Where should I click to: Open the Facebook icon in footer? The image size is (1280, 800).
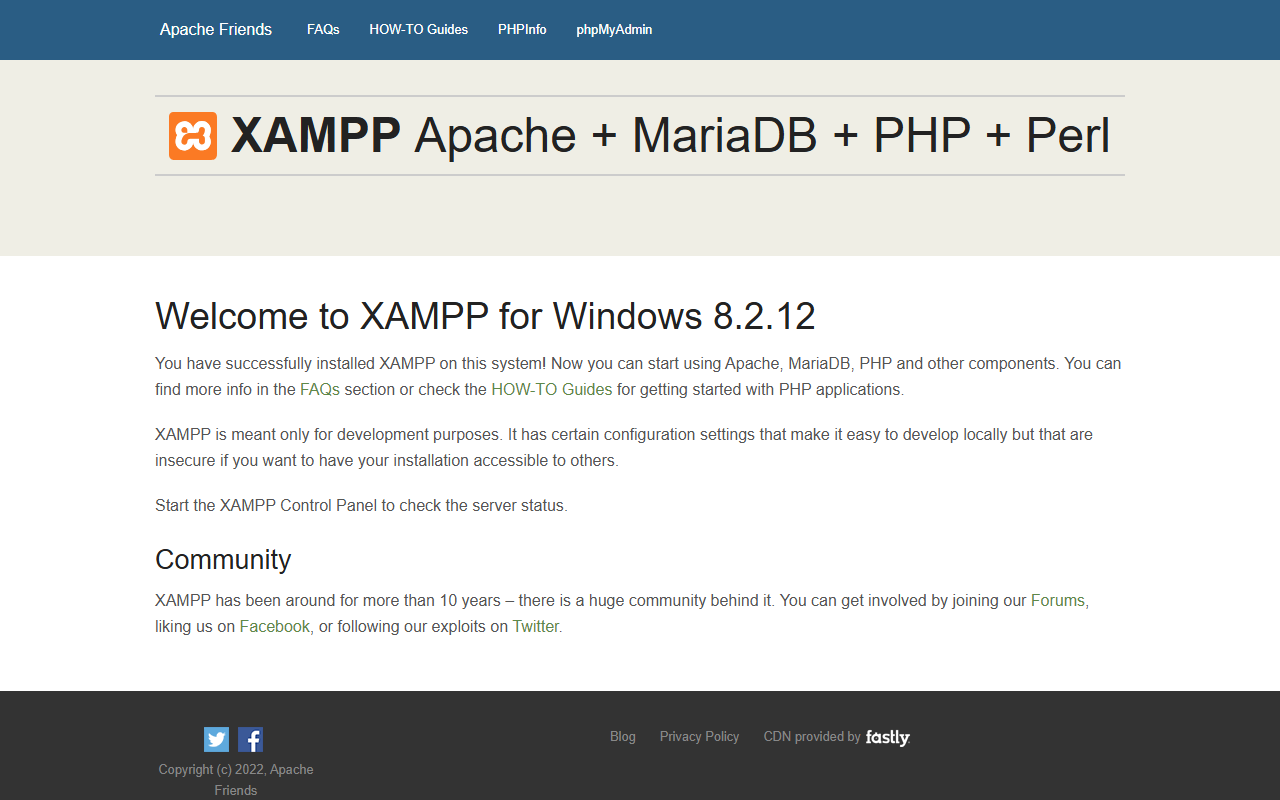click(x=250, y=739)
